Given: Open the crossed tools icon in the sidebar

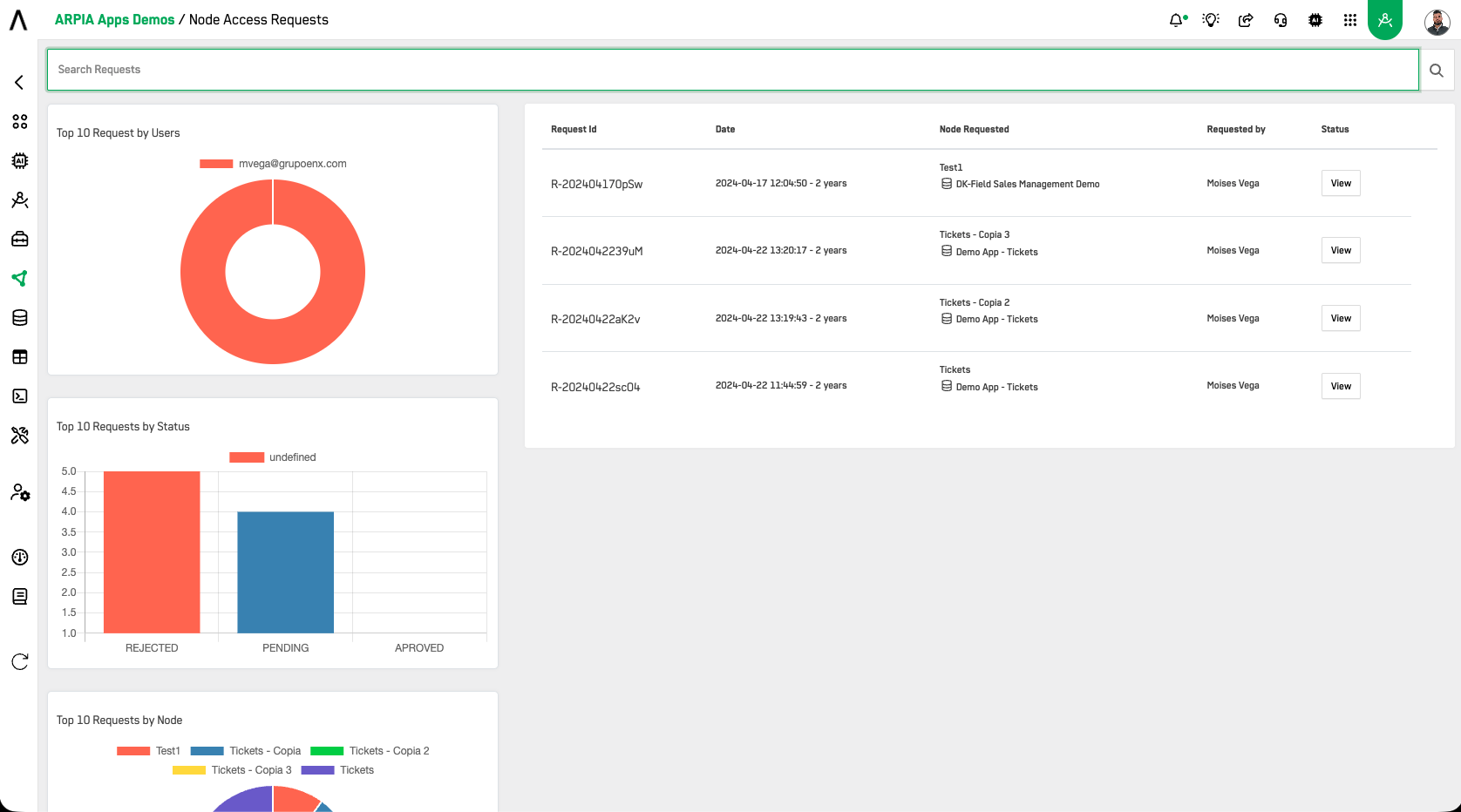Looking at the screenshot, I should point(20,435).
